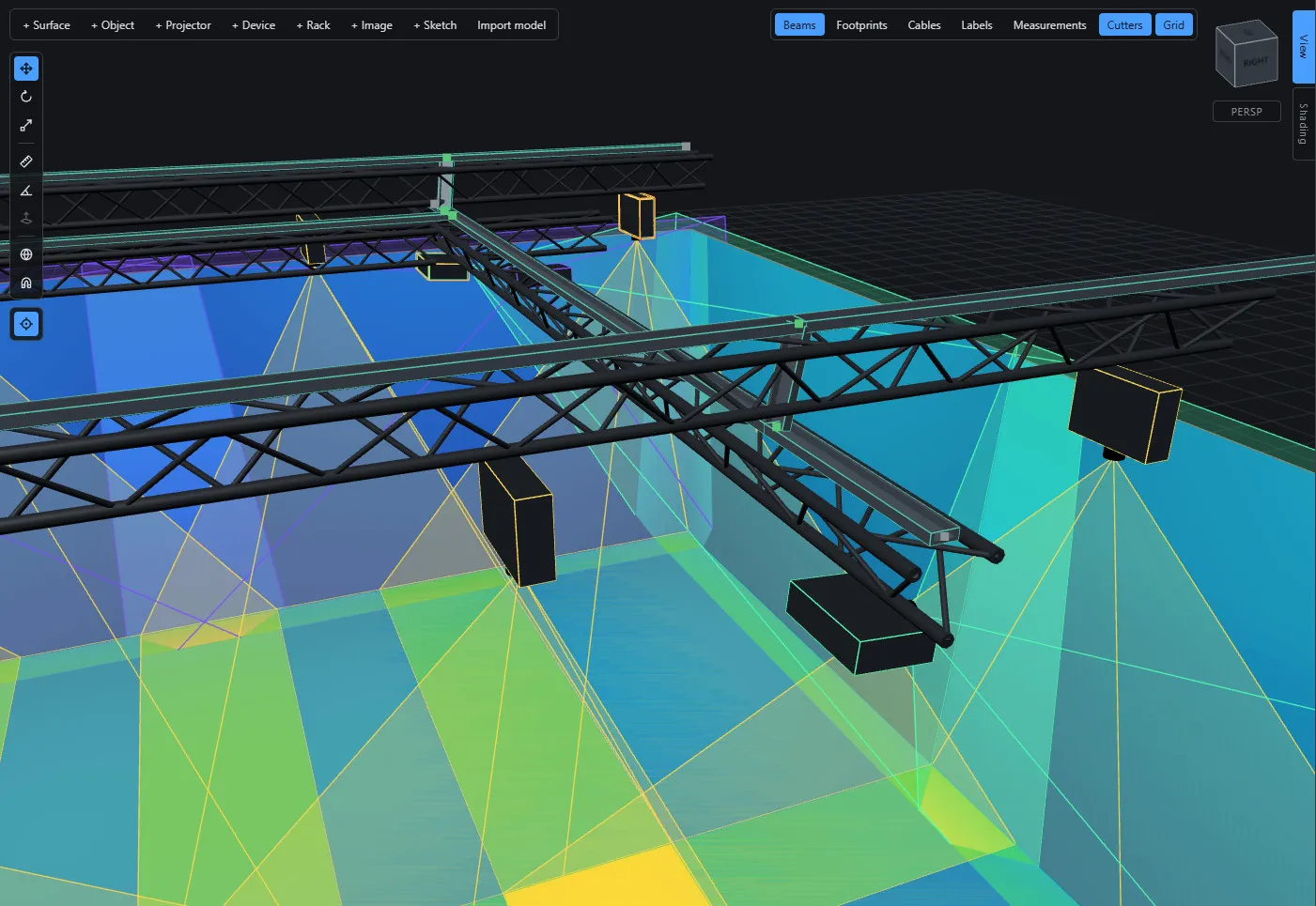Add a new Rack
This screenshot has height=906, width=1316.
coord(314,25)
